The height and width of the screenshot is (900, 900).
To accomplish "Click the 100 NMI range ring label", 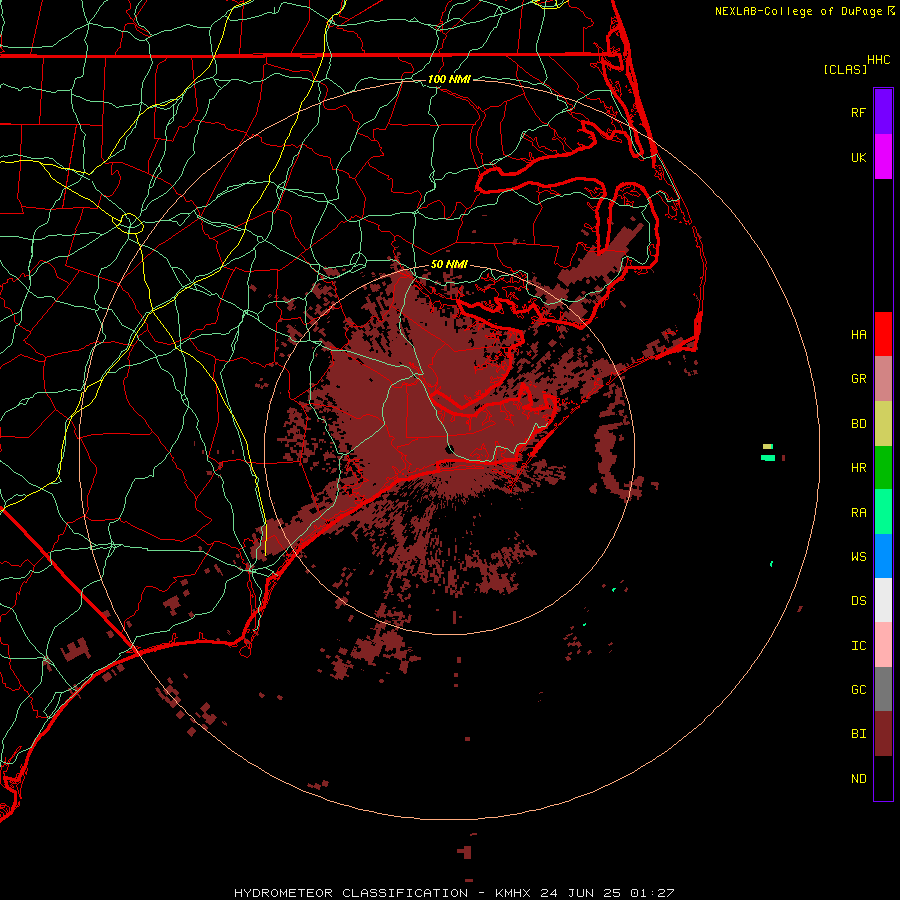I will 449,79.
